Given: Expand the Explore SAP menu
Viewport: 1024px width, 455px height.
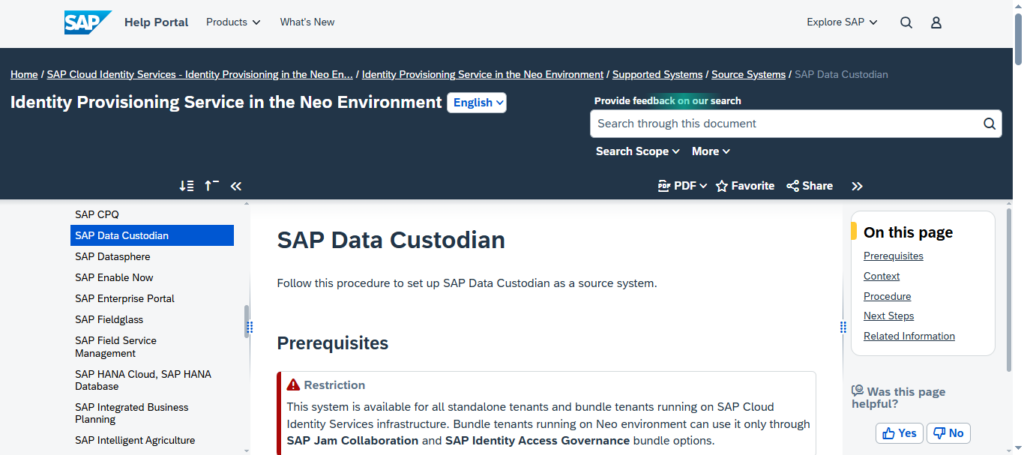Looking at the screenshot, I should coord(842,22).
